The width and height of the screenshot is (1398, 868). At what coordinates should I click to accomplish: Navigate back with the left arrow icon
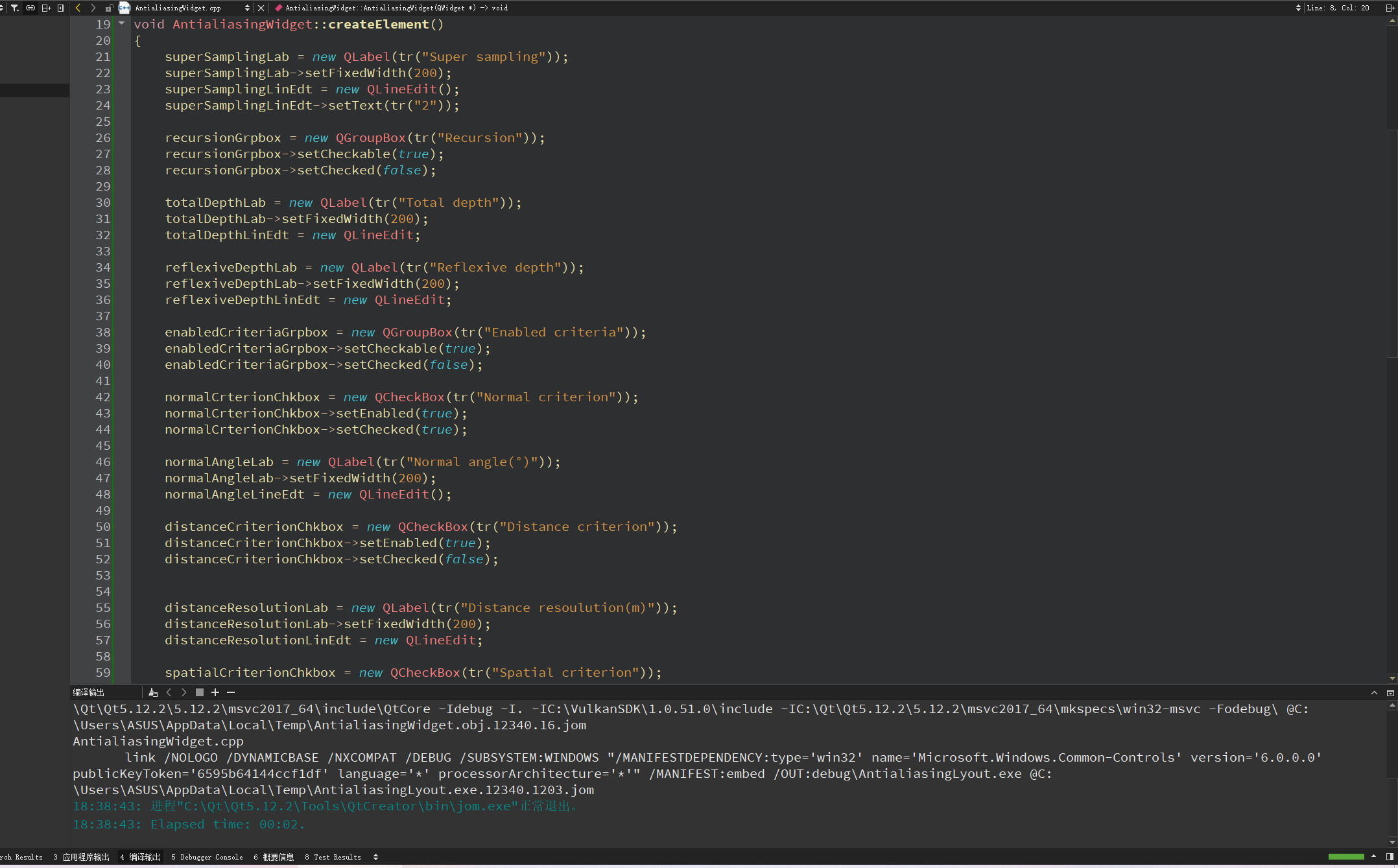click(x=78, y=8)
